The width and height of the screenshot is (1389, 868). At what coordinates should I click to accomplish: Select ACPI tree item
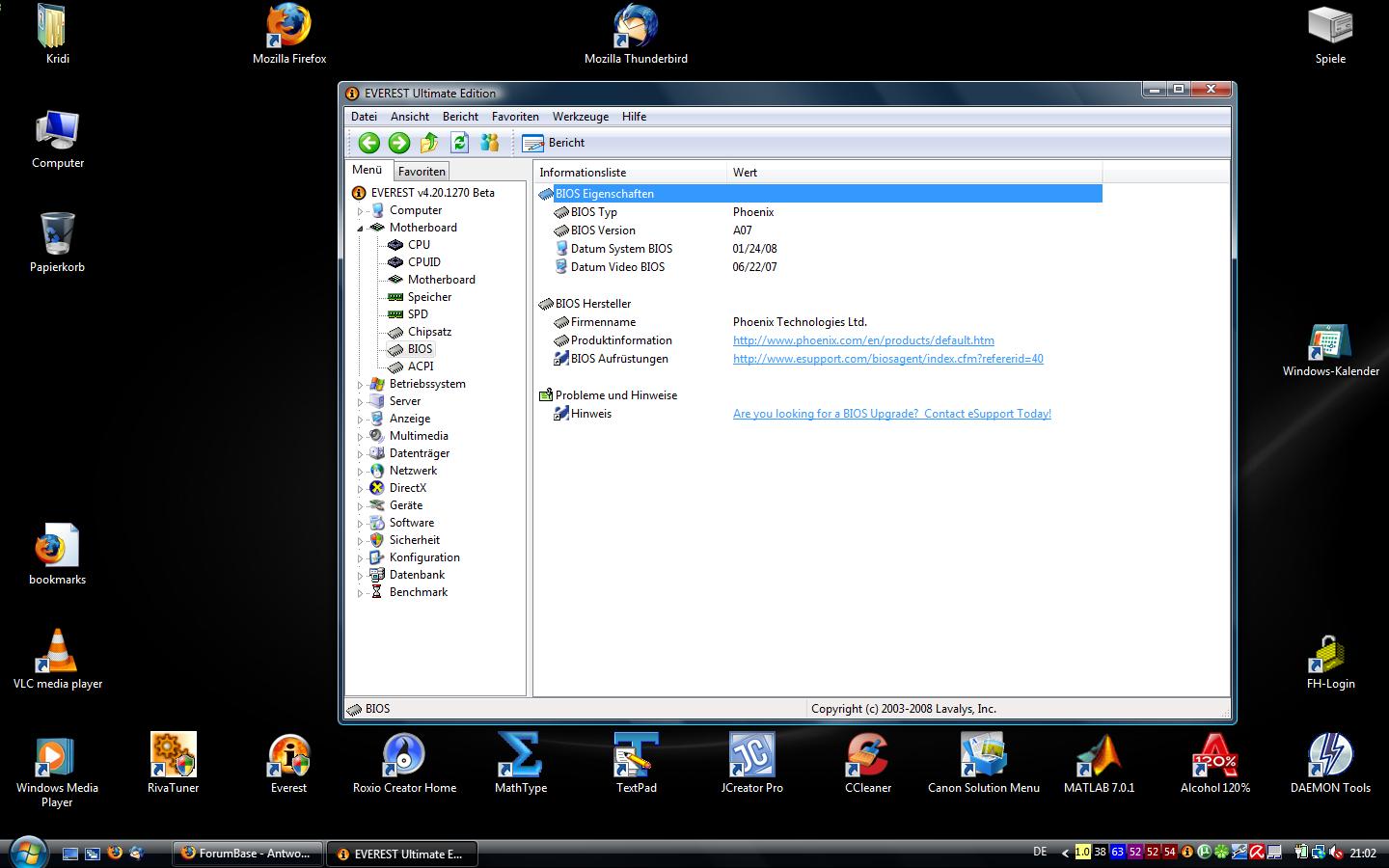point(421,366)
